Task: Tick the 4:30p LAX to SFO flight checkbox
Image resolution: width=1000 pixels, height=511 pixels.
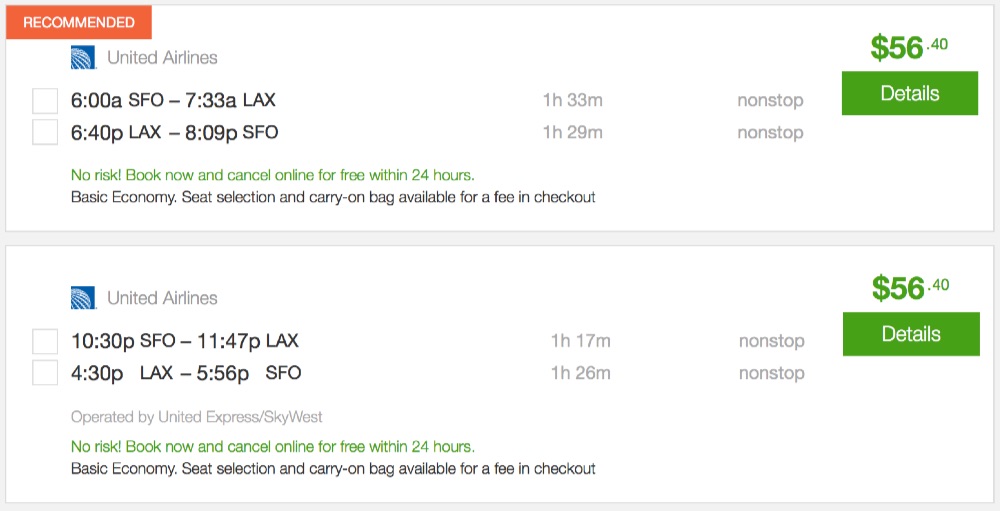Action: point(45,373)
